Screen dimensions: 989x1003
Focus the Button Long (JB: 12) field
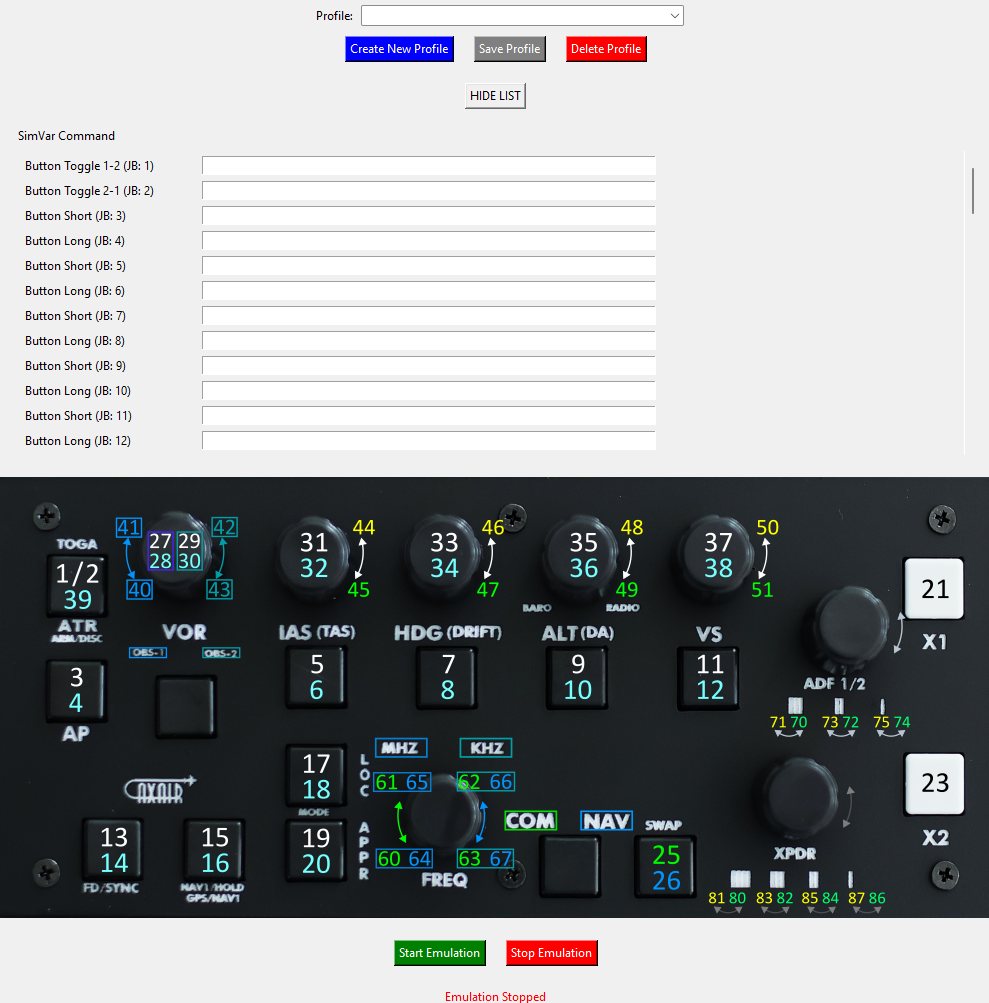tap(429, 440)
